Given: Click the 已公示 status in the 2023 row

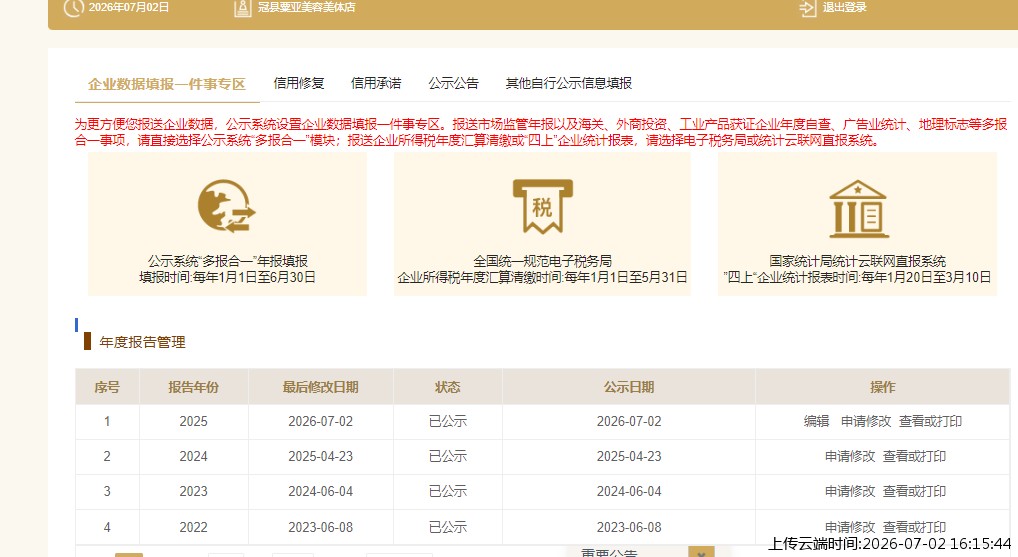Looking at the screenshot, I should click(448, 491).
